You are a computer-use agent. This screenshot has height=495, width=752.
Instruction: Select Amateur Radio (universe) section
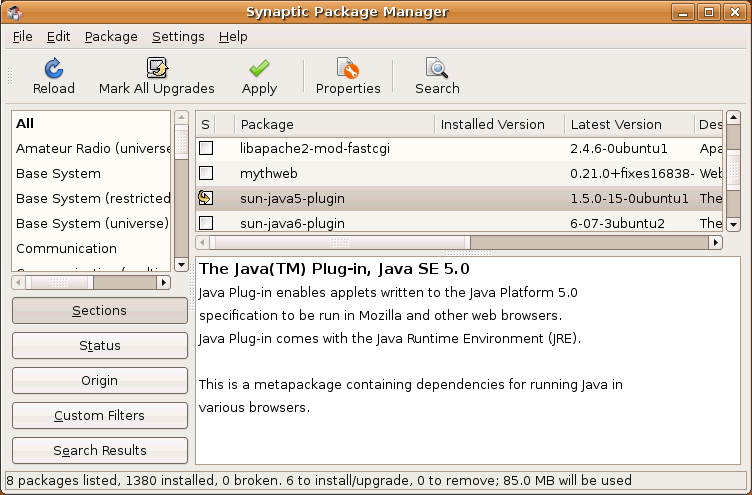91,149
